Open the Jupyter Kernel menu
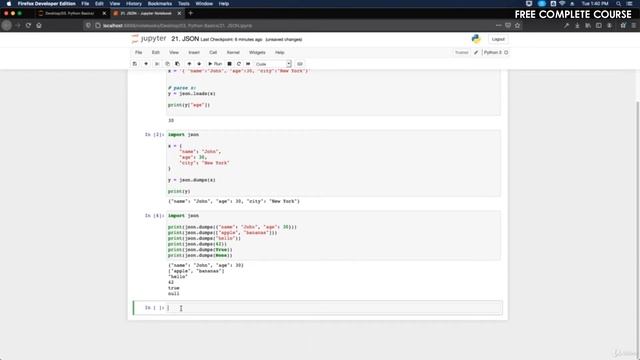 [x=233, y=53]
